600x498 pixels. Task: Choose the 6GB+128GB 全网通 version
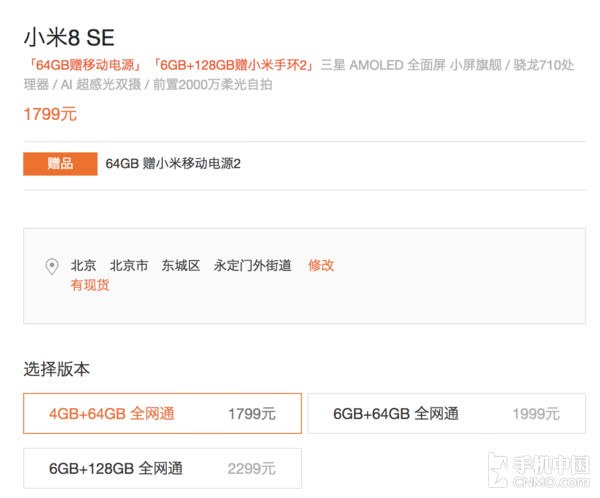162,468
